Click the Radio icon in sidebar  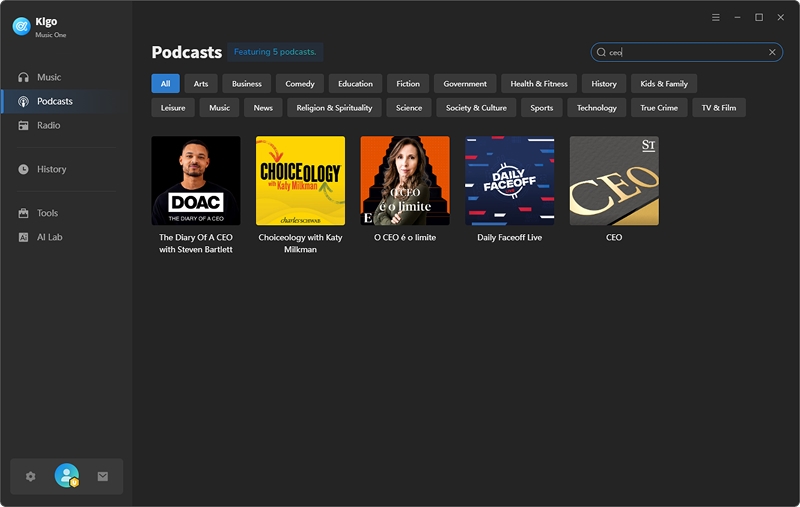click(23, 125)
